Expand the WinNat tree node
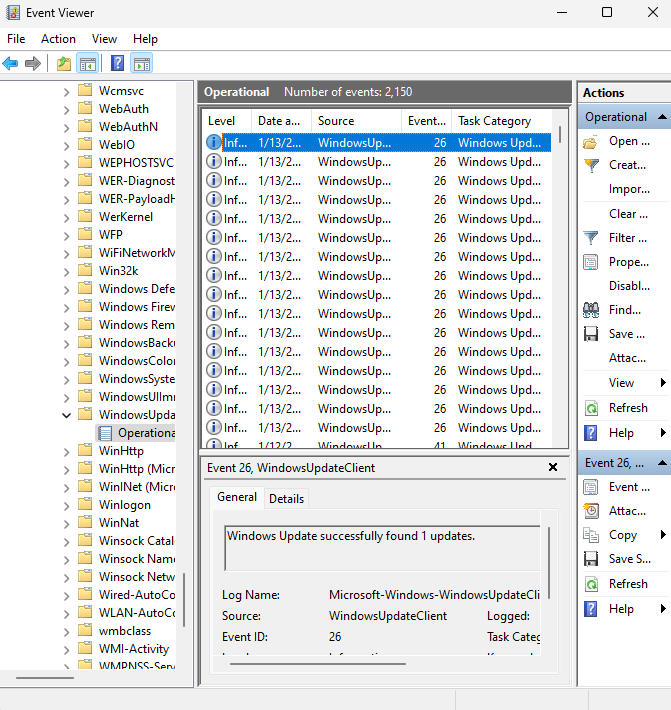The height and width of the screenshot is (710, 671). point(67,524)
